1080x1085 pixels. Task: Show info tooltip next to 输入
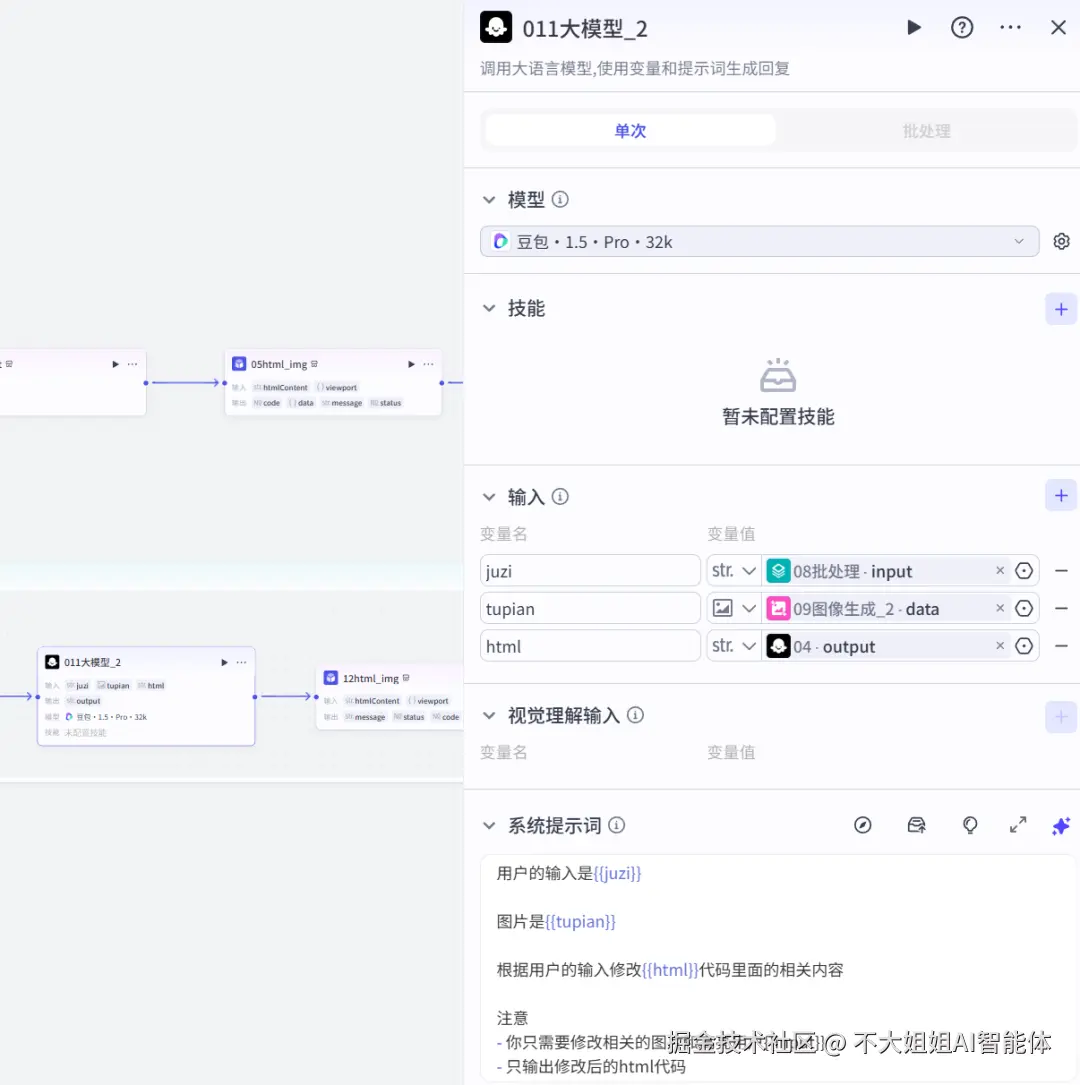560,497
